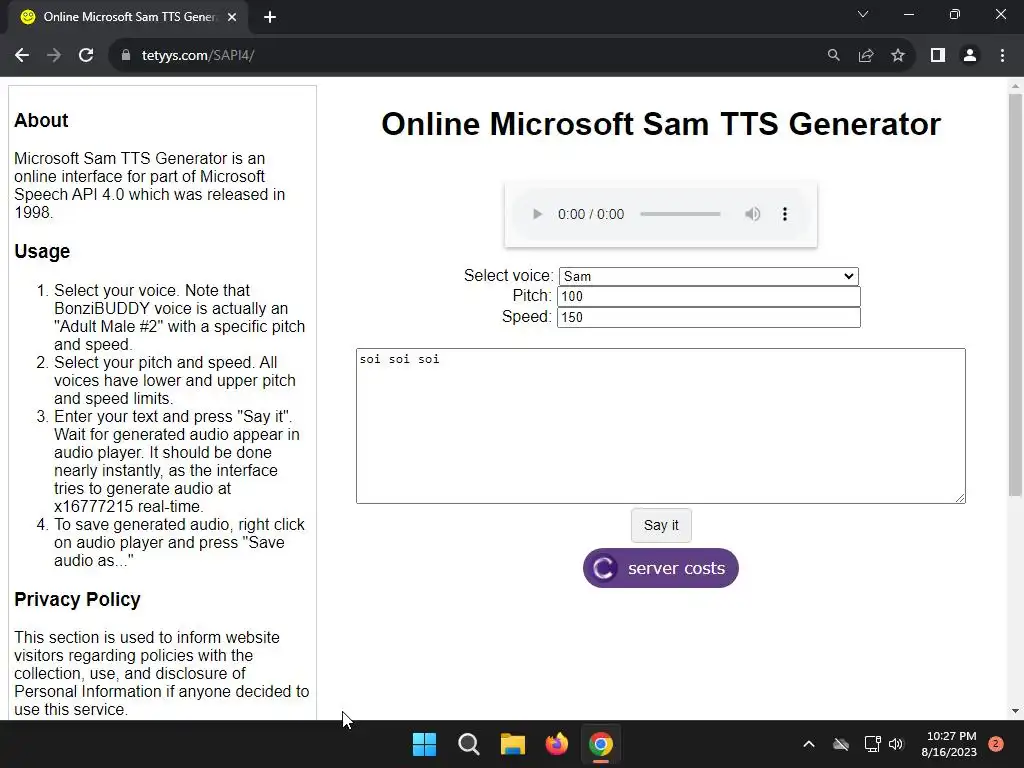Click the Pitch input field

point(709,296)
